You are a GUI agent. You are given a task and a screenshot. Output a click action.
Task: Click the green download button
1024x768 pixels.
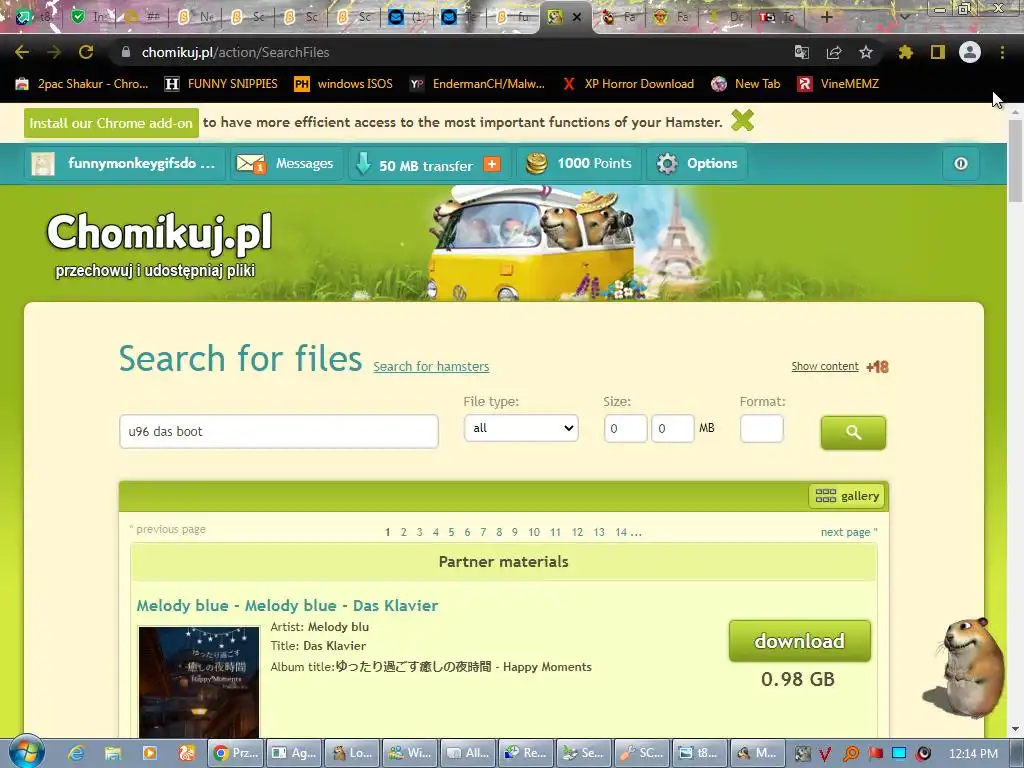pos(799,641)
